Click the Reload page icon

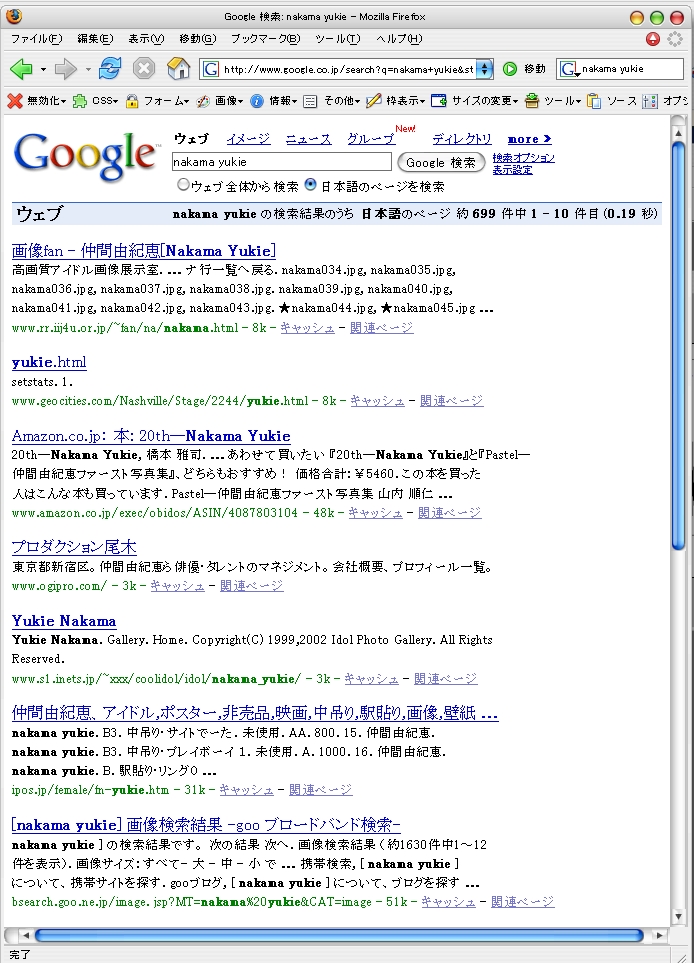pos(109,69)
